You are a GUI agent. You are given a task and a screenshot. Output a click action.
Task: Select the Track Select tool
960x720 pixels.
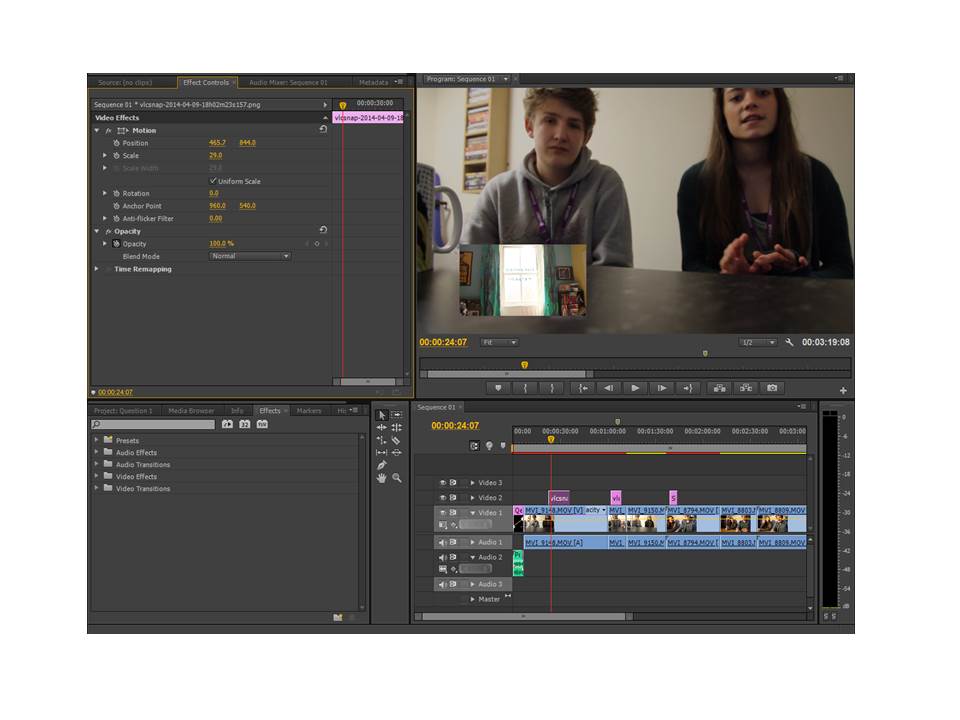click(x=397, y=415)
